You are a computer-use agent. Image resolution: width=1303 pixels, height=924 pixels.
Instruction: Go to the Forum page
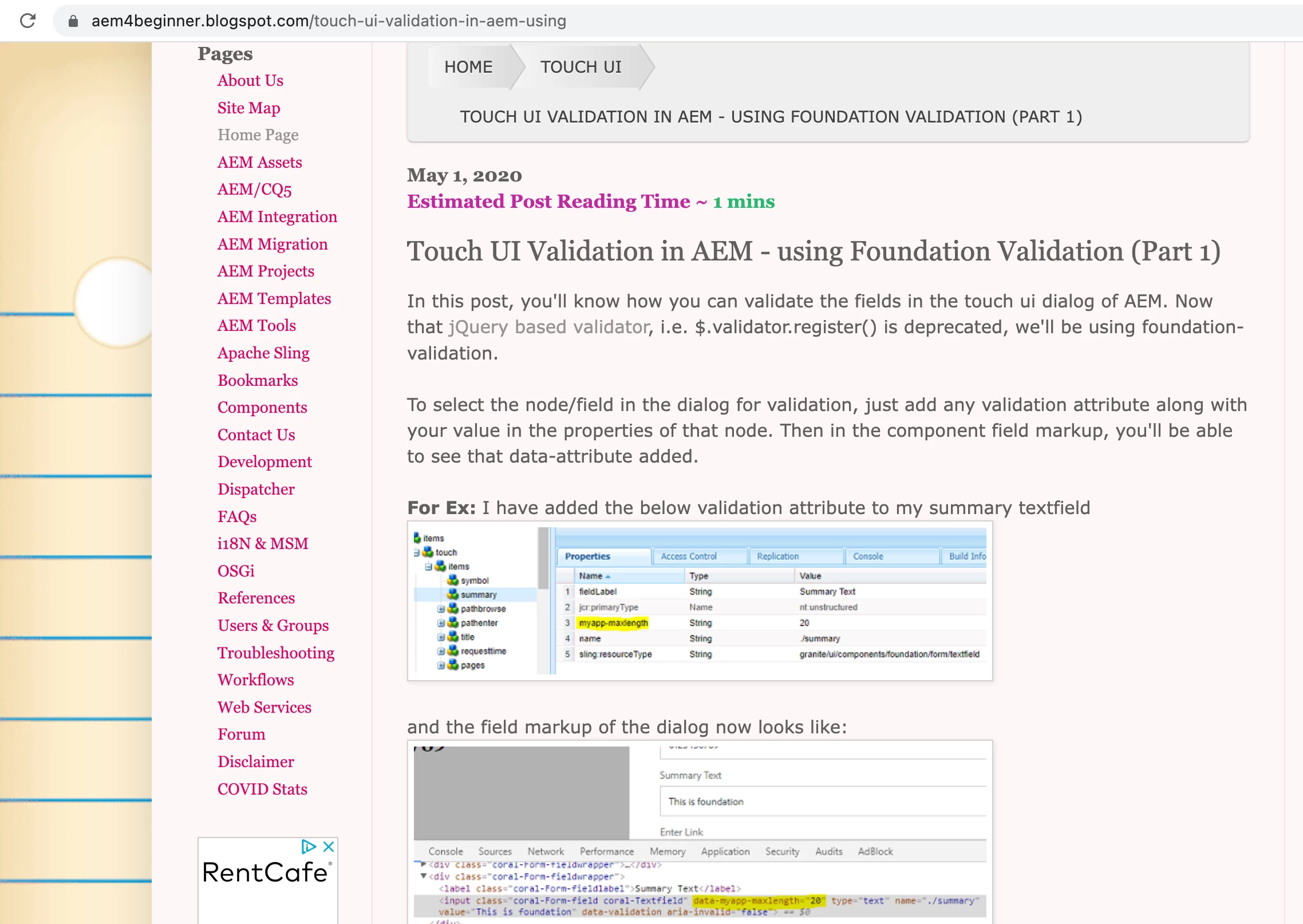coord(241,735)
